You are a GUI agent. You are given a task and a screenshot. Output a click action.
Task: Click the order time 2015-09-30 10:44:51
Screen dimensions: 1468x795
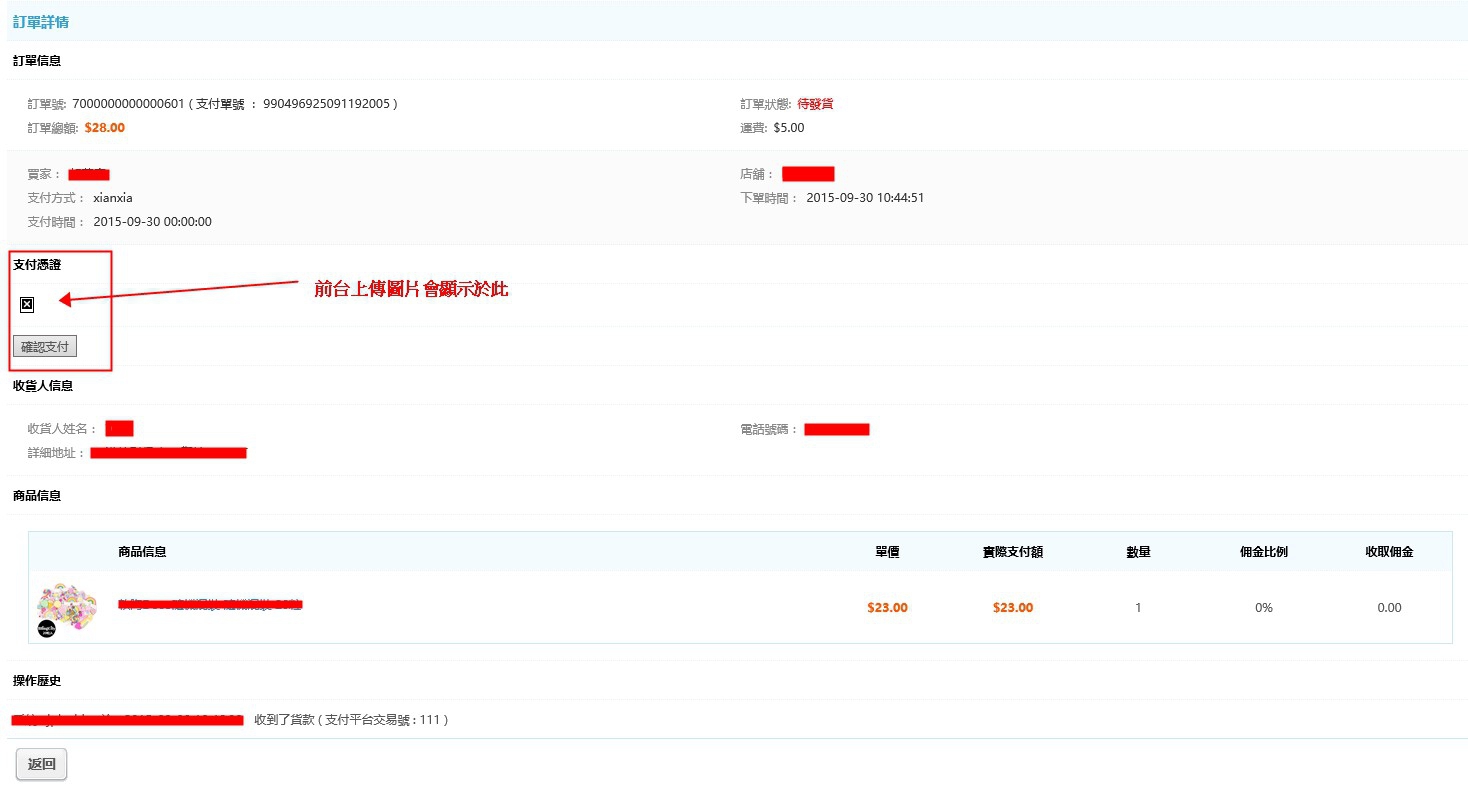pyautogui.click(x=865, y=198)
